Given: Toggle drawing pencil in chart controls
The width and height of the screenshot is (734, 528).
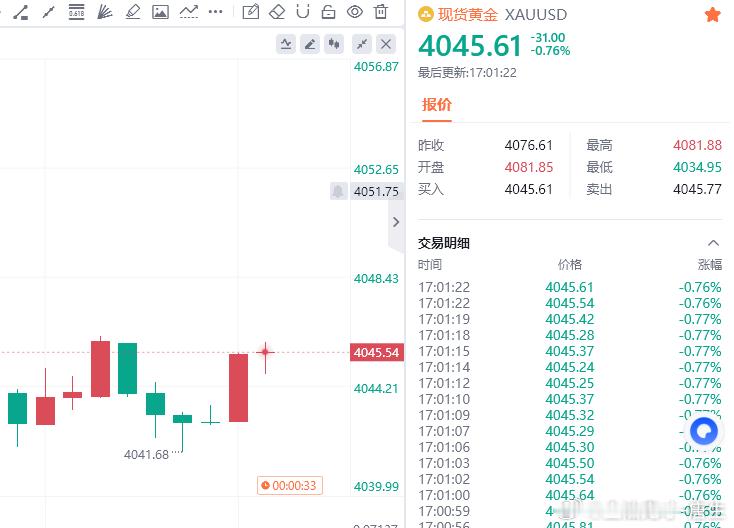Looking at the screenshot, I should pos(309,44).
